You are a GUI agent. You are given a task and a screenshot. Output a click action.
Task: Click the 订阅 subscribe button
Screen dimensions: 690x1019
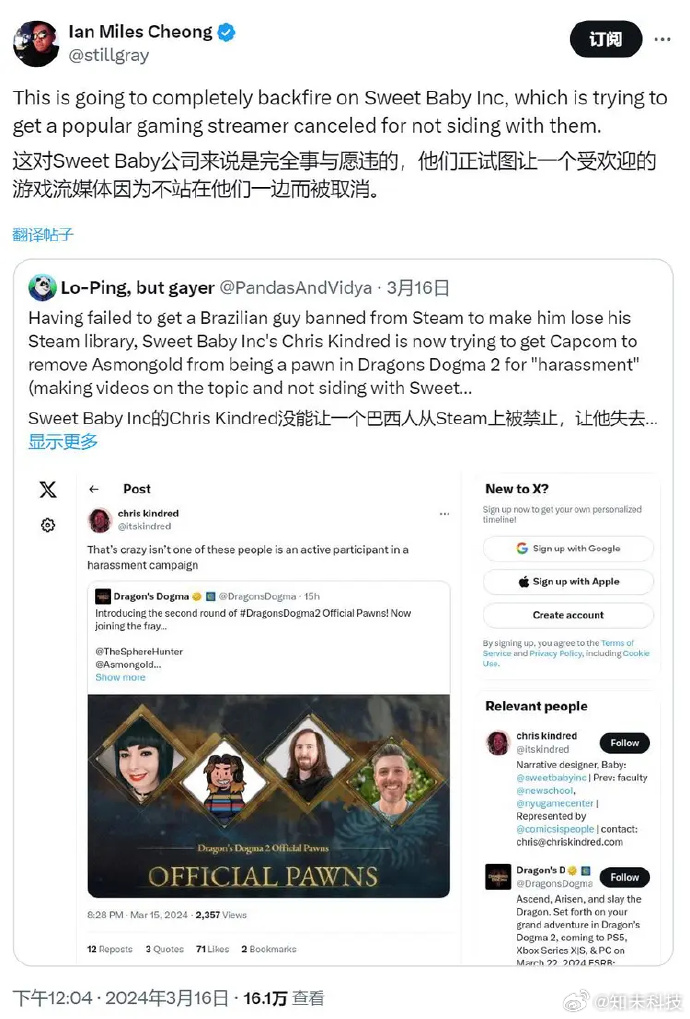point(606,40)
